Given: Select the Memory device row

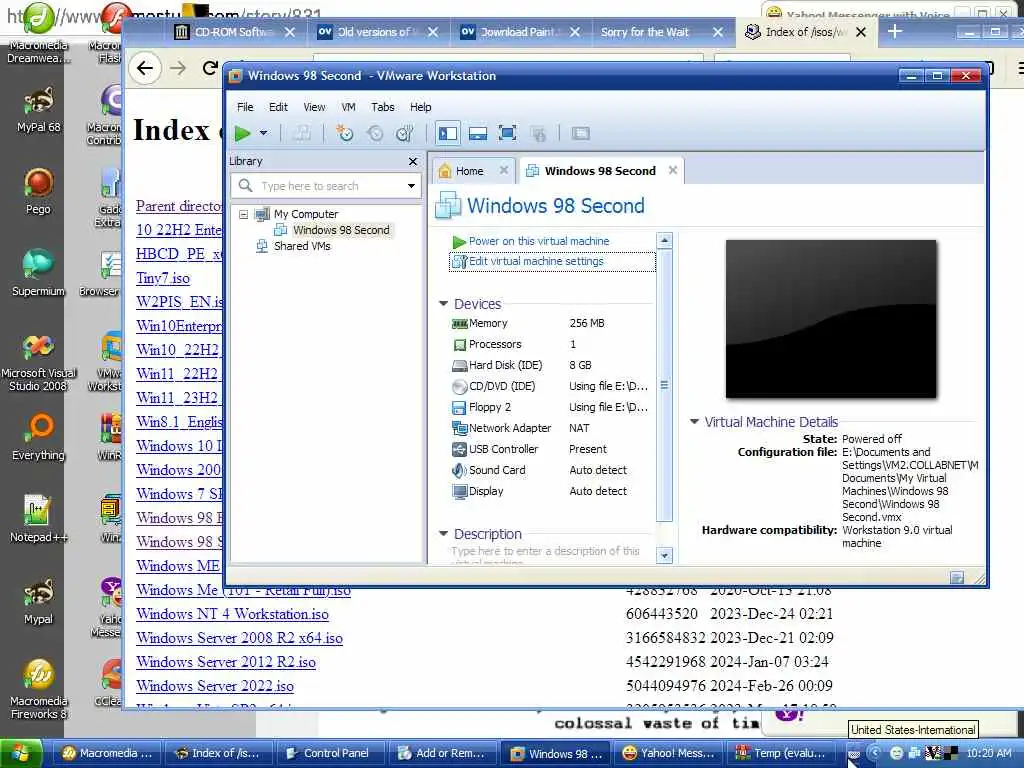Looking at the screenshot, I should point(551,323).
